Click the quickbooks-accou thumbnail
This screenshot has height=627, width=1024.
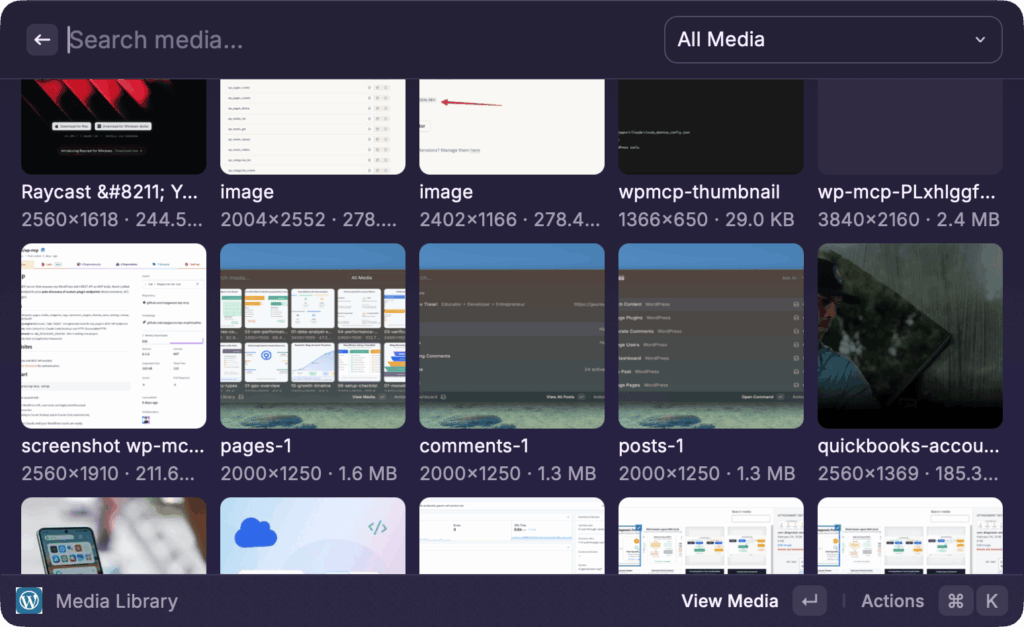[909, 335]
